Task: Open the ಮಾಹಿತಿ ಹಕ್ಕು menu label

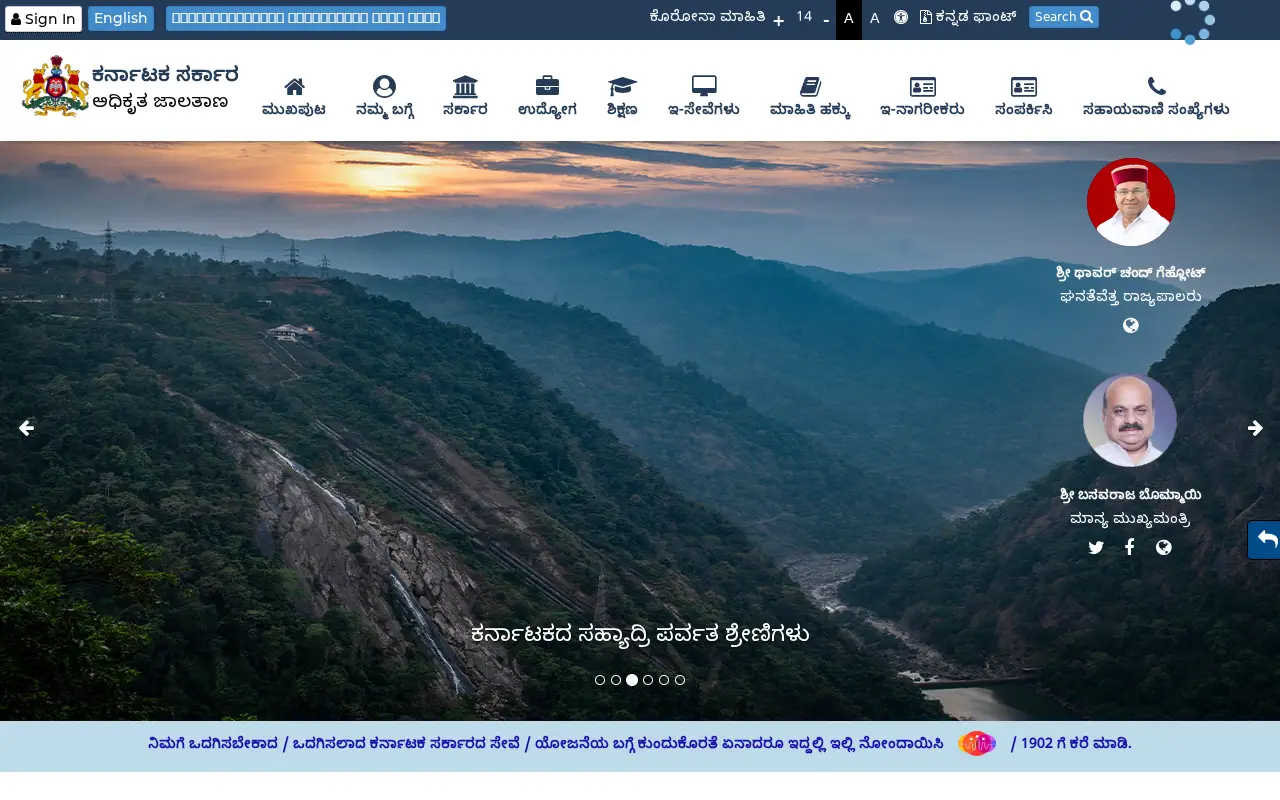Action: [x=810, y=110]
